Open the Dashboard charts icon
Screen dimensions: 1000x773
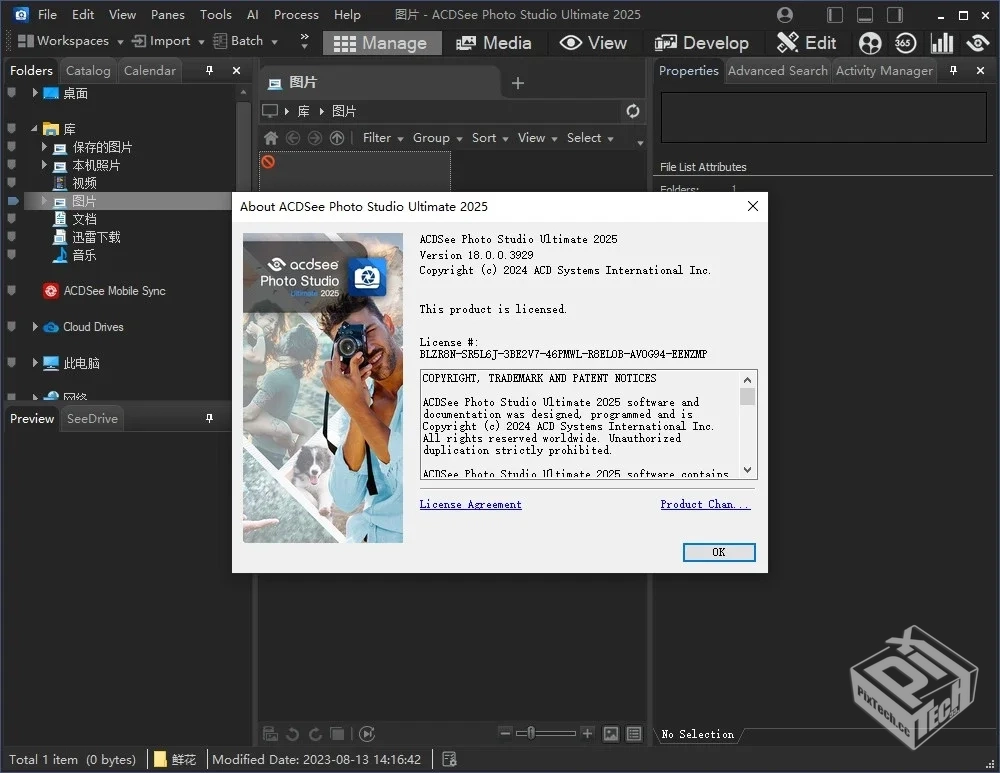click(x=941, y=43)
